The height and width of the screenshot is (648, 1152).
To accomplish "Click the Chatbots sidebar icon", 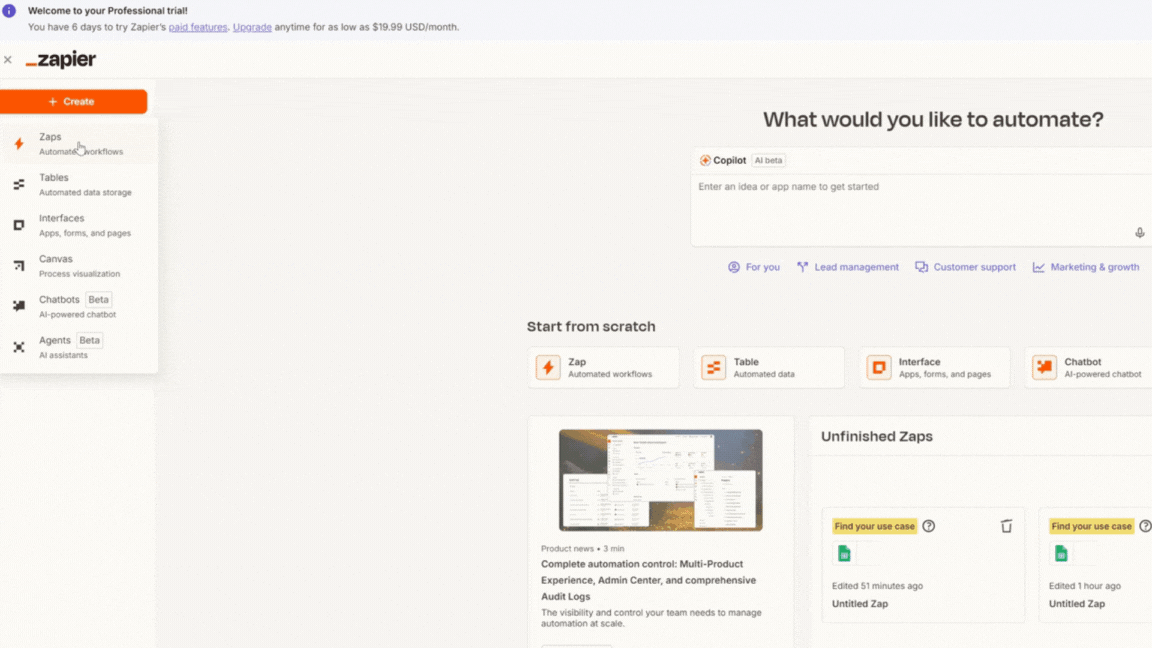I will [19, 306].
